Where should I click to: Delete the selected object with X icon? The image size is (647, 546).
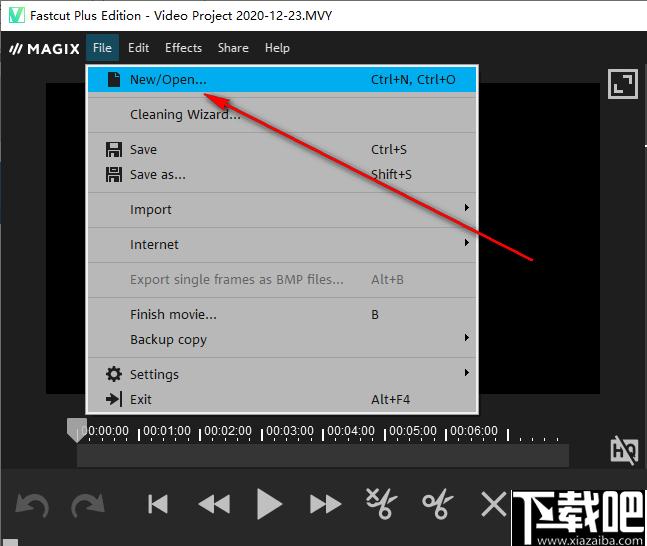pos(494,504)
